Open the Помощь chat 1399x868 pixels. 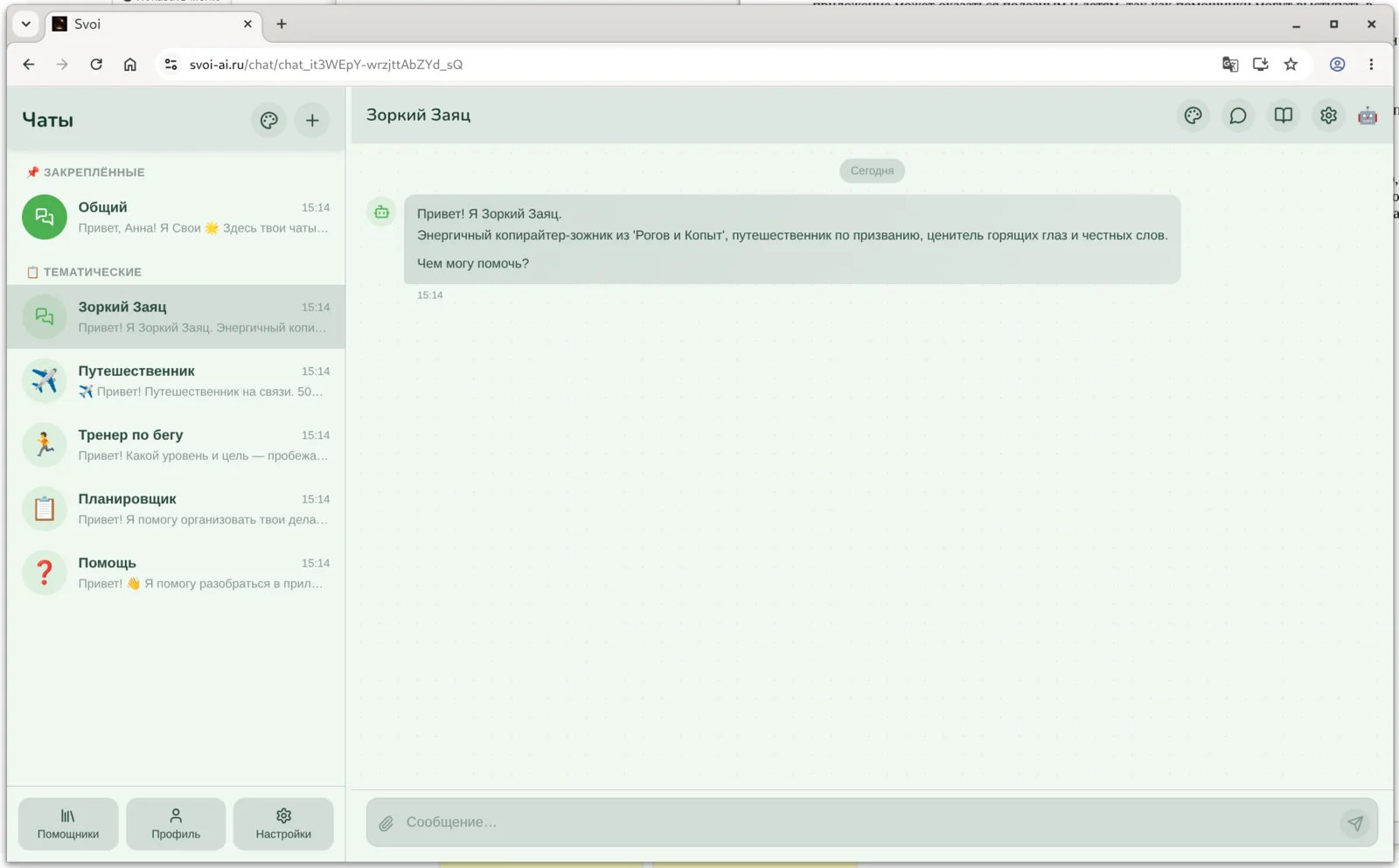coord(176,573)
